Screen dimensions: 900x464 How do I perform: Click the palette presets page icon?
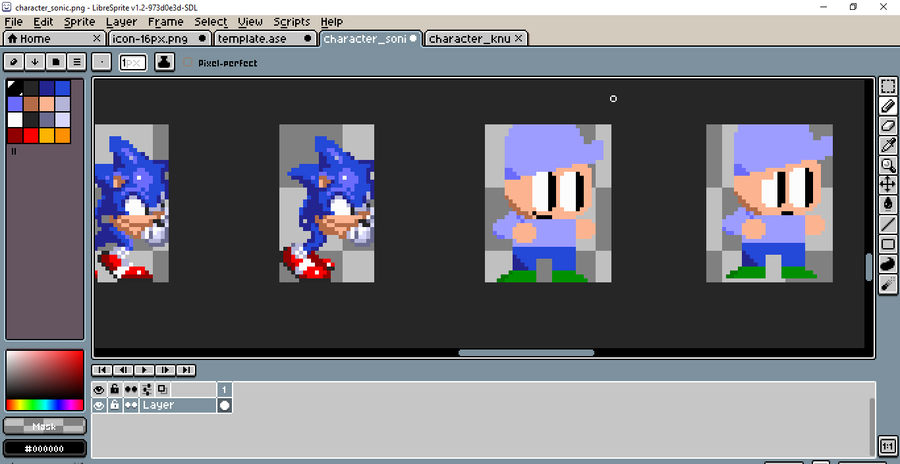56,61
